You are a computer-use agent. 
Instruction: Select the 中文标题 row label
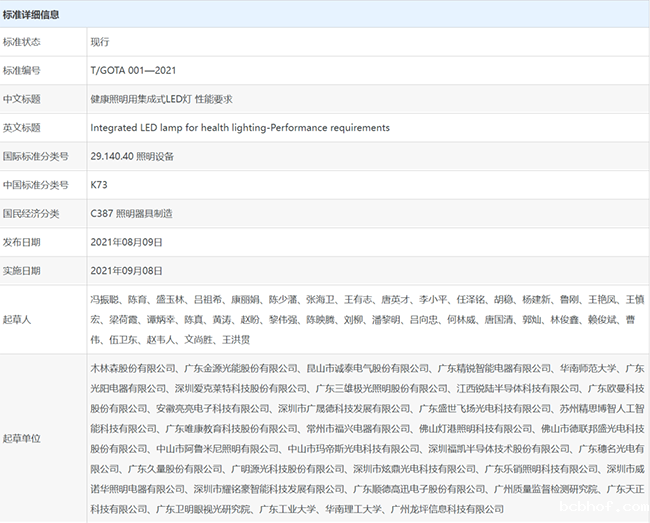click(x=21, y=100)
